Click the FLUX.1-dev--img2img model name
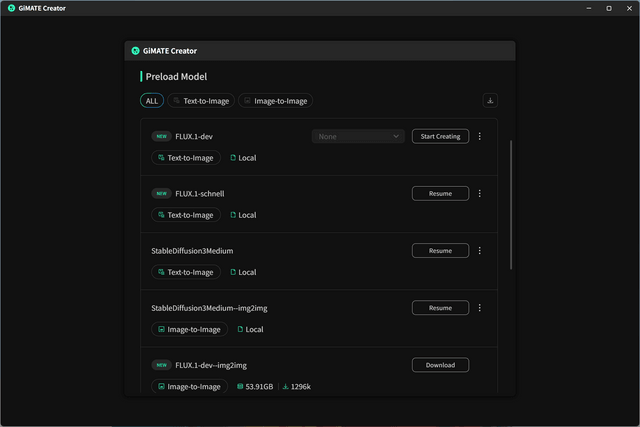This screenshot has height=427, width=640. (x=211, y=365)
